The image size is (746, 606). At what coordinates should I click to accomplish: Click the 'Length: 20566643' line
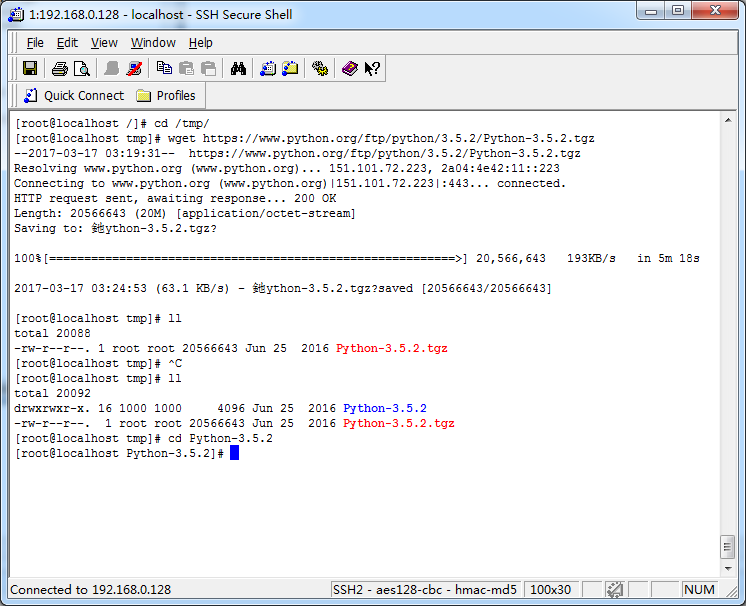click(x=185, y=214)
